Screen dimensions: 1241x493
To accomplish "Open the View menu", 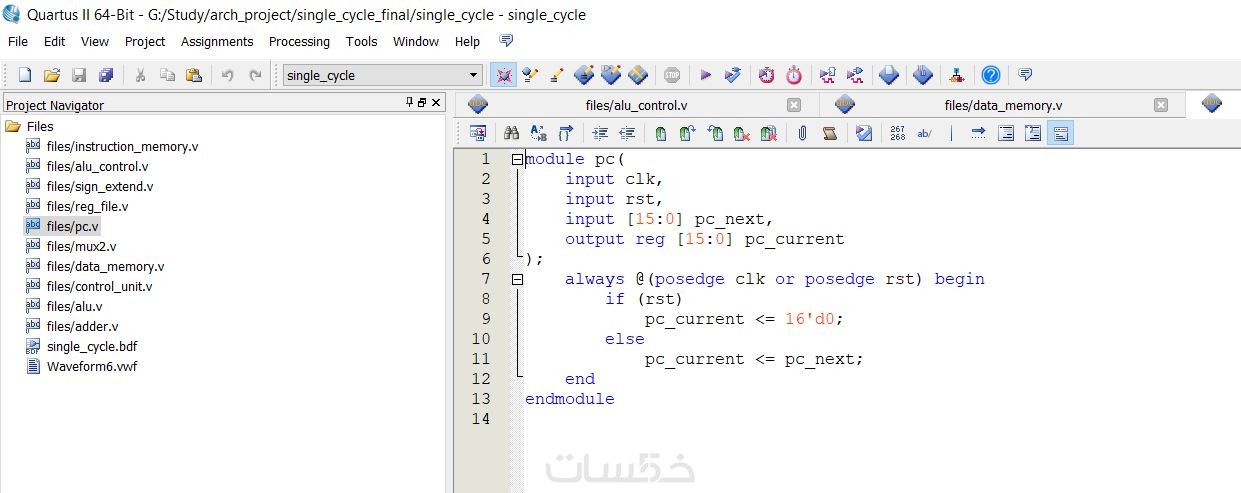I will [95, 41].
